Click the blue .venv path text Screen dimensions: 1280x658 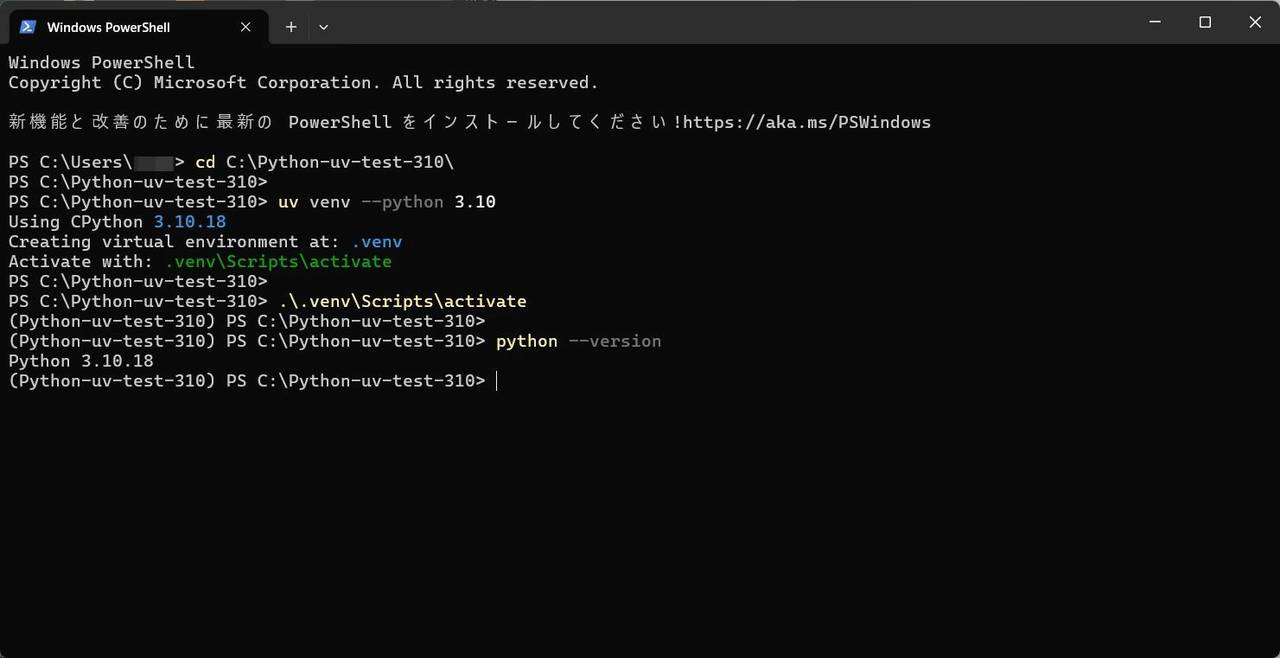click(x=377, y=242)
